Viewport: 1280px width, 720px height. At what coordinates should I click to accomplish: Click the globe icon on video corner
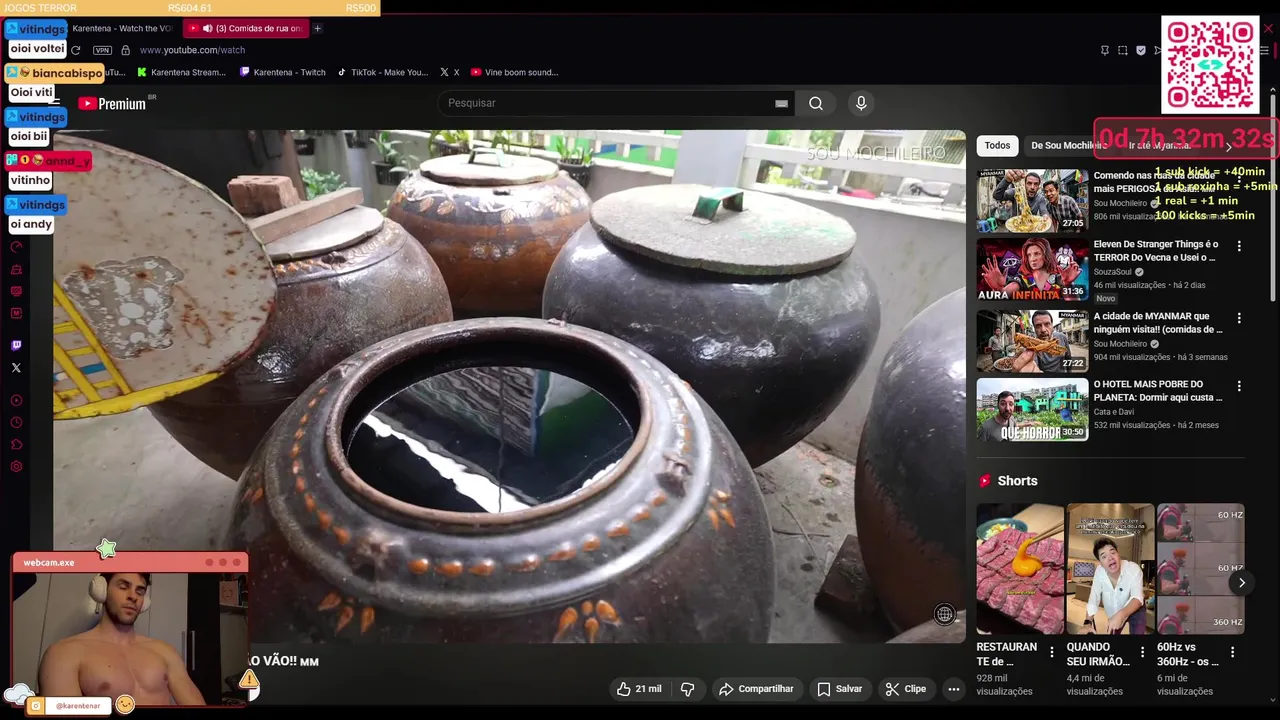click(x=944, y=614)
